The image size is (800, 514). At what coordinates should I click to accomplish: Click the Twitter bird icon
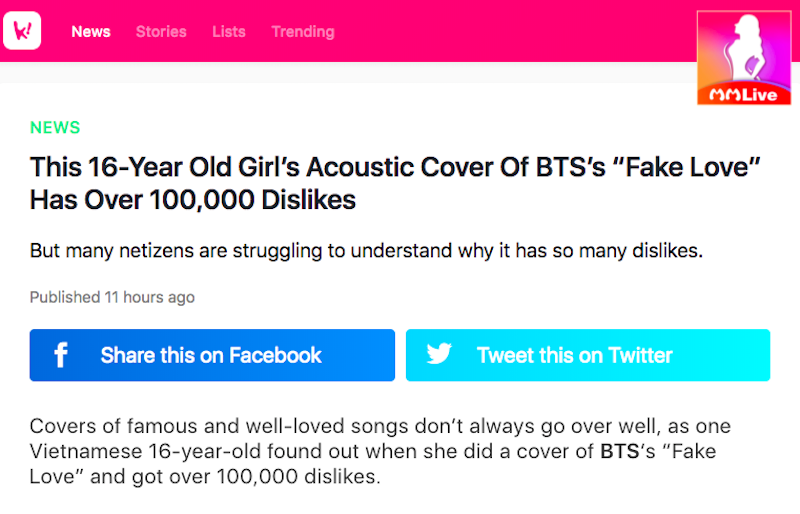coord(439,353)
